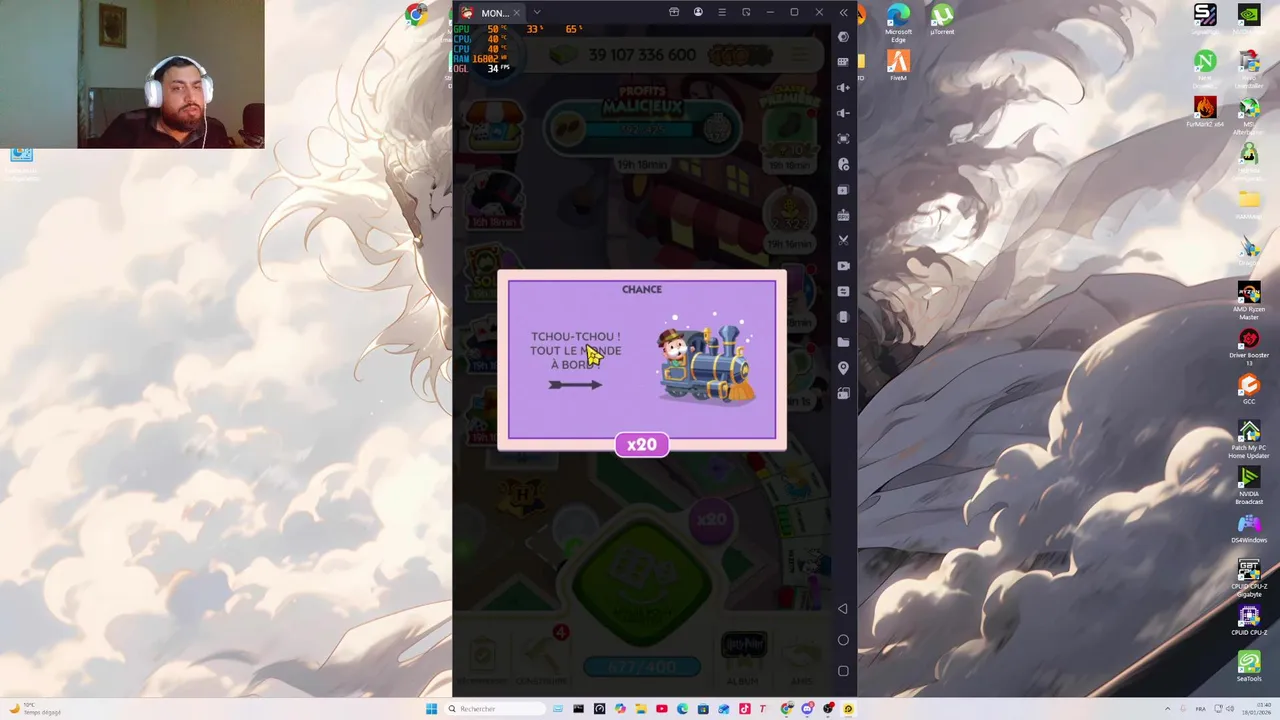Close the MON... emulator tab
The image size is (1280, 720).
[x=516, y=13]
